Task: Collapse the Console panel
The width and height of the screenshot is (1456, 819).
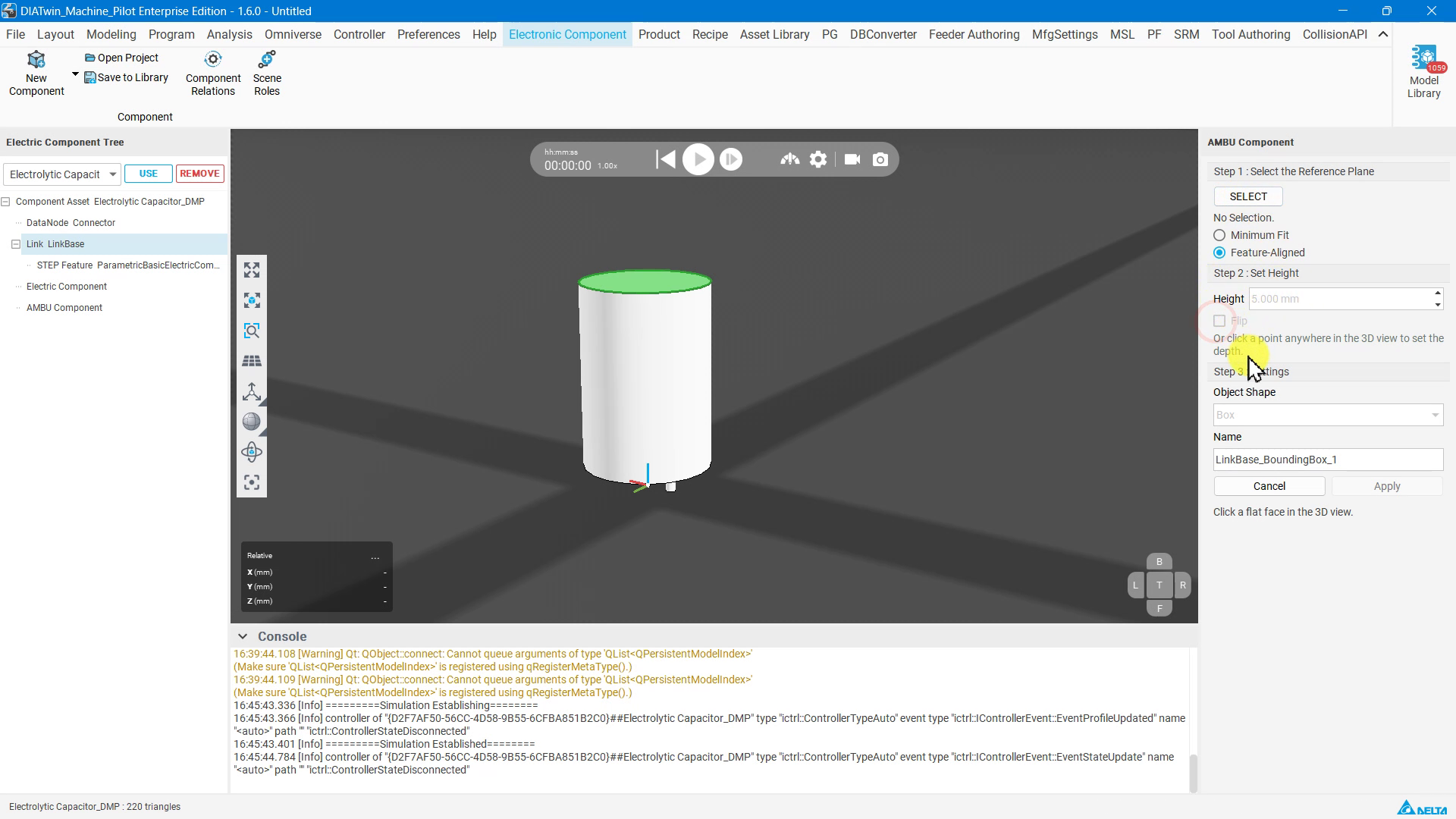Action: (242, 637)
